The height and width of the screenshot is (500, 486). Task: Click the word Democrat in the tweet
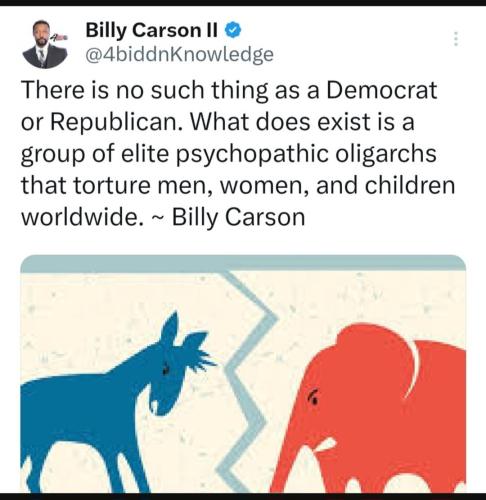pyautogui.click(x=381, y=90)
